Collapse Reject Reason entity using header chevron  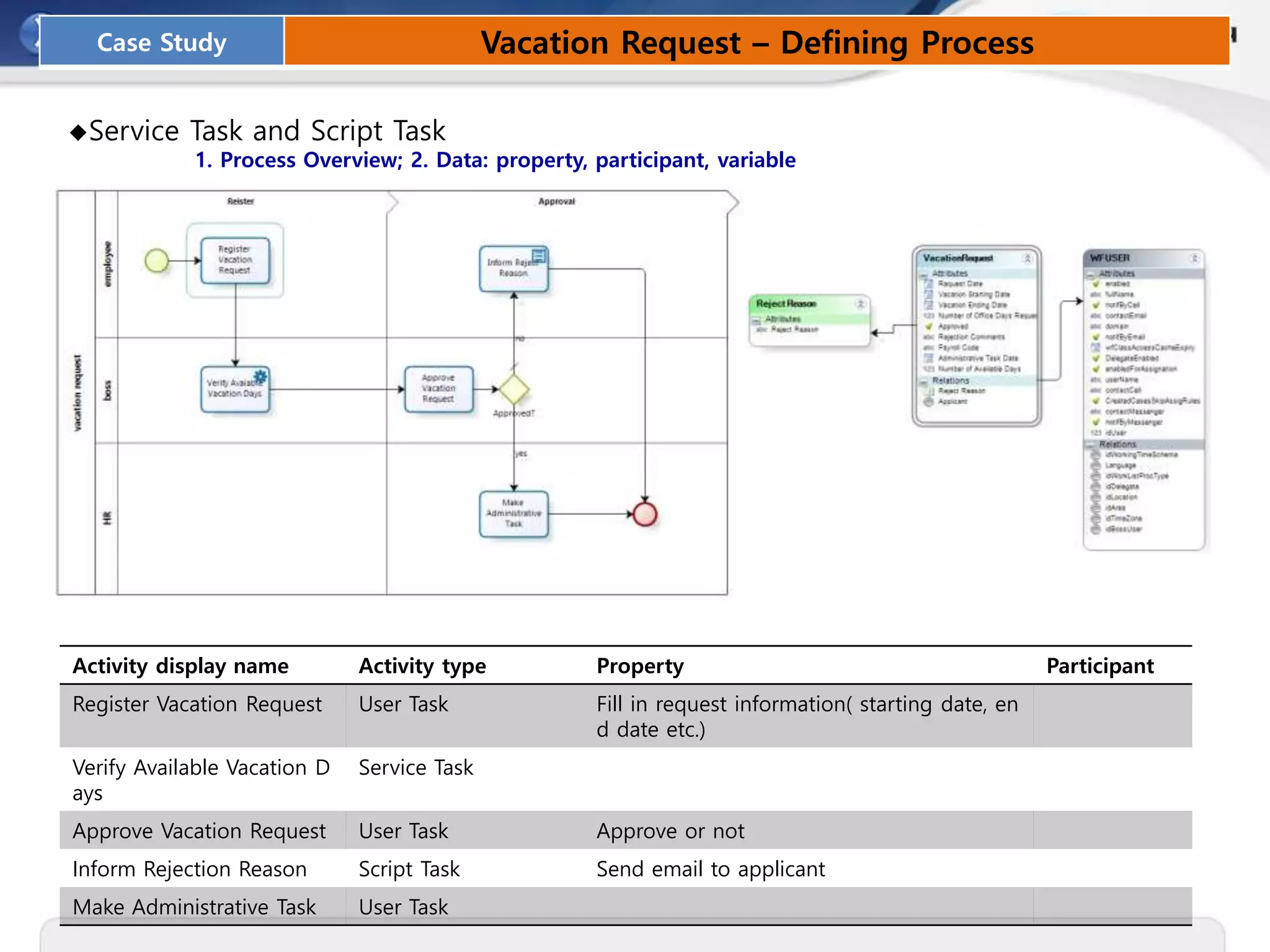tap(860, 304)
